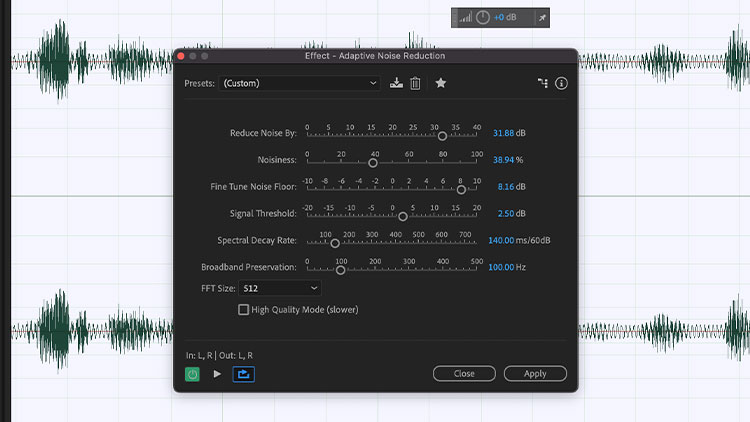The height and width of the screenshot is (422, 750).
Task: Click the Fine Tune Noise Floor slider handle
Action: tap(461, 190)
